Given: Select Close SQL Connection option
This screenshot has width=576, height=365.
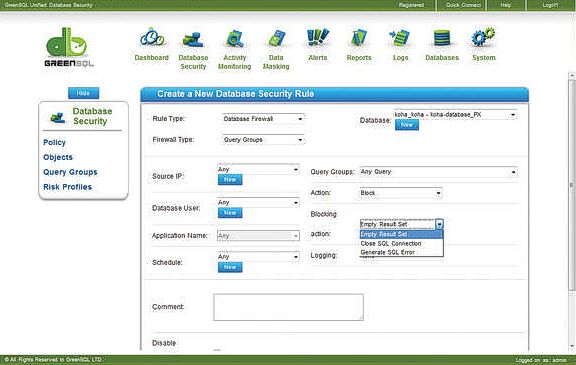Looking at the screenshot, I should [x=401, y=243].
